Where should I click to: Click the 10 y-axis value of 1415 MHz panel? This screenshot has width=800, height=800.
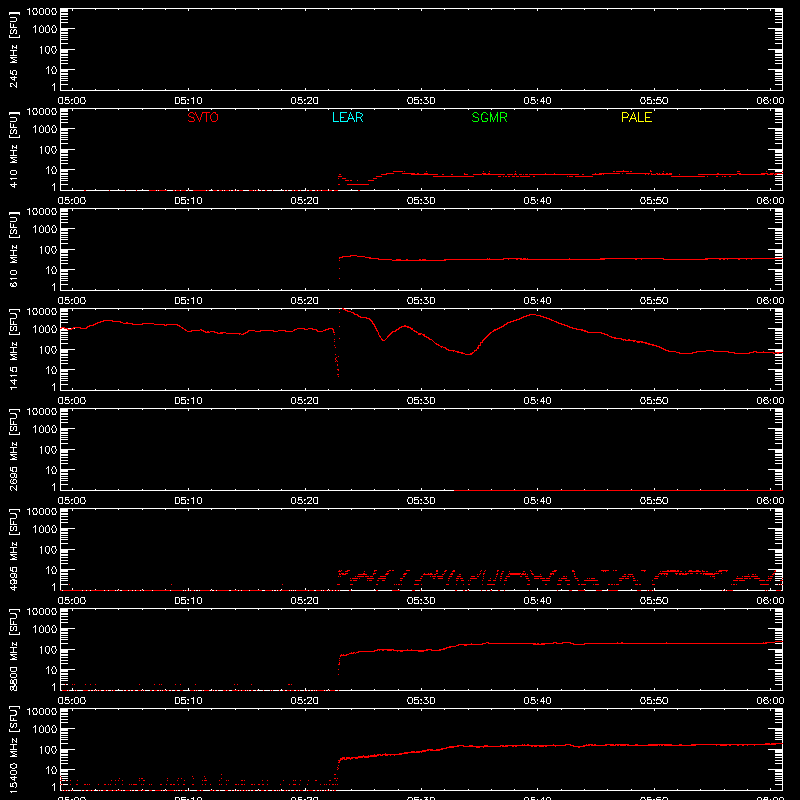[52, 370]
